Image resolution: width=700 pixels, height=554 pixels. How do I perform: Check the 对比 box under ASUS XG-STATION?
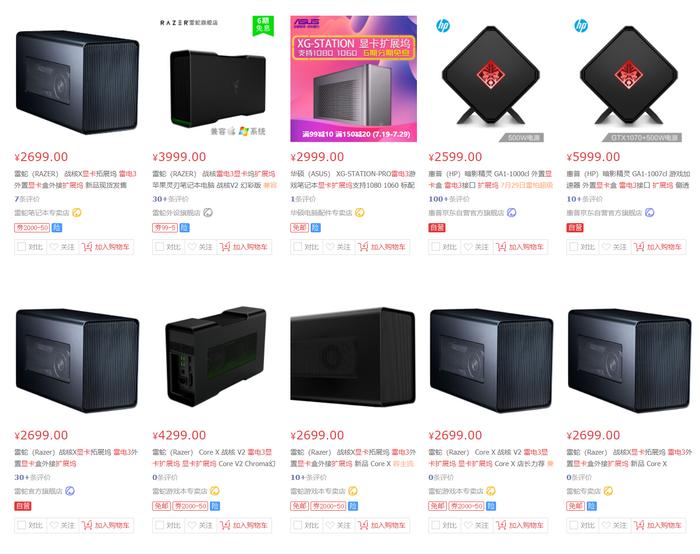pos(297,247)
